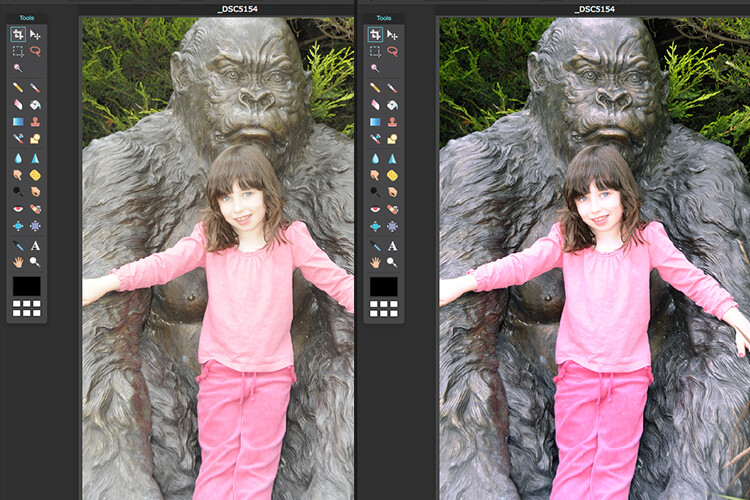The image size is (750, 500).
Task: Select the Clone Stamp tool in right palette
Action: (x=392, y=122)
